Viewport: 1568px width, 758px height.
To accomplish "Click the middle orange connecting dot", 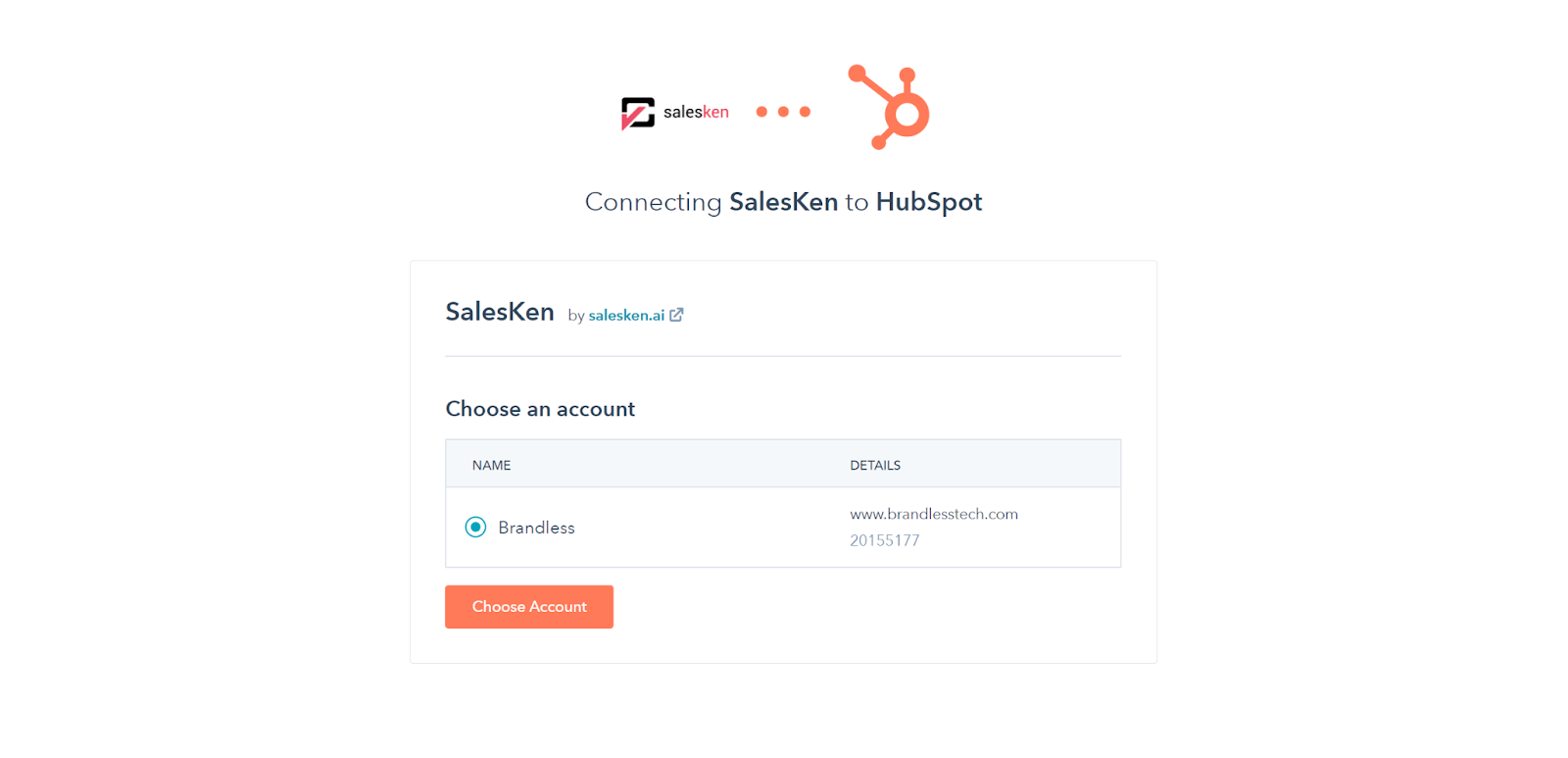I will [783, 112].
